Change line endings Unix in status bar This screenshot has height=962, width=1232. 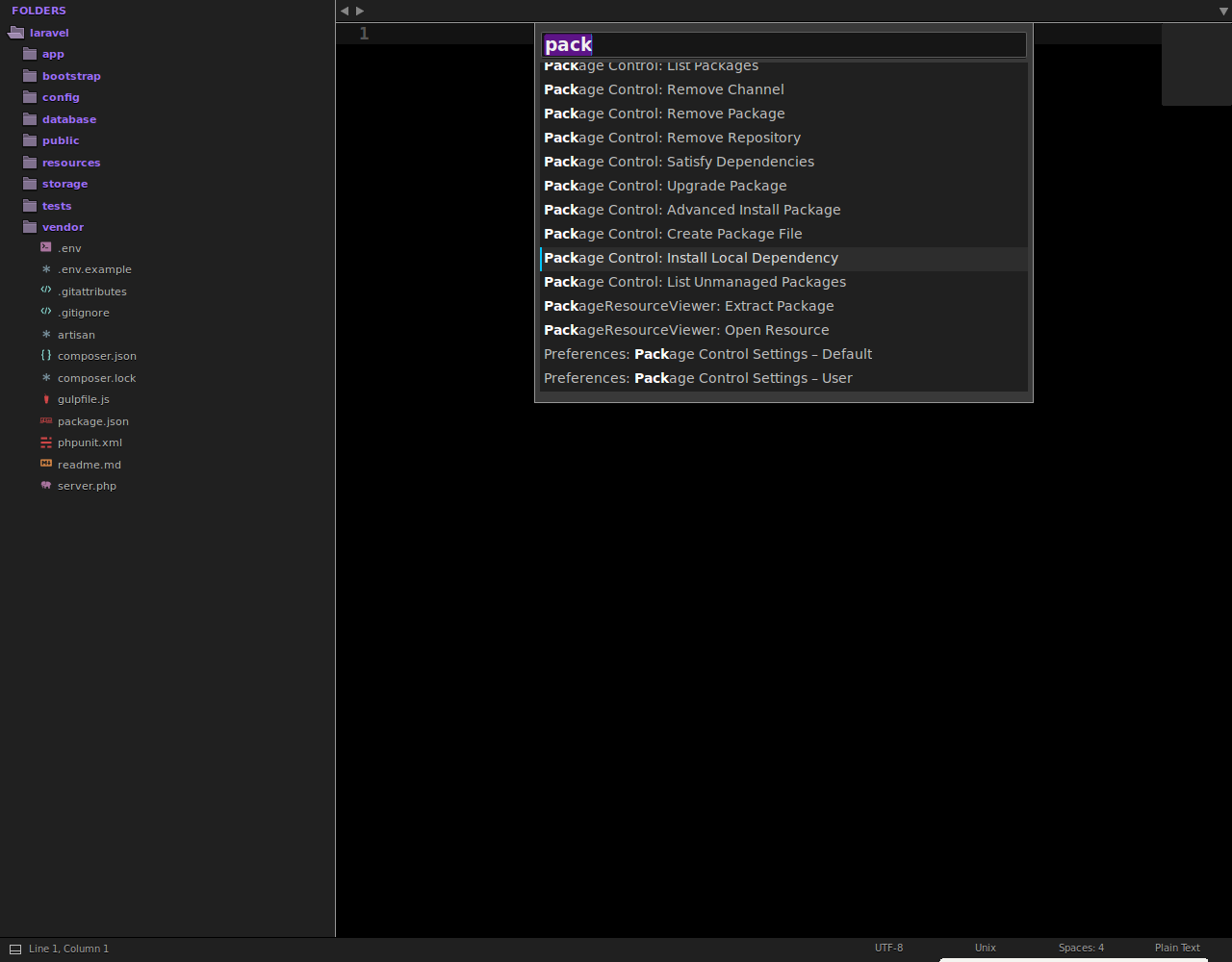point(985,948)
